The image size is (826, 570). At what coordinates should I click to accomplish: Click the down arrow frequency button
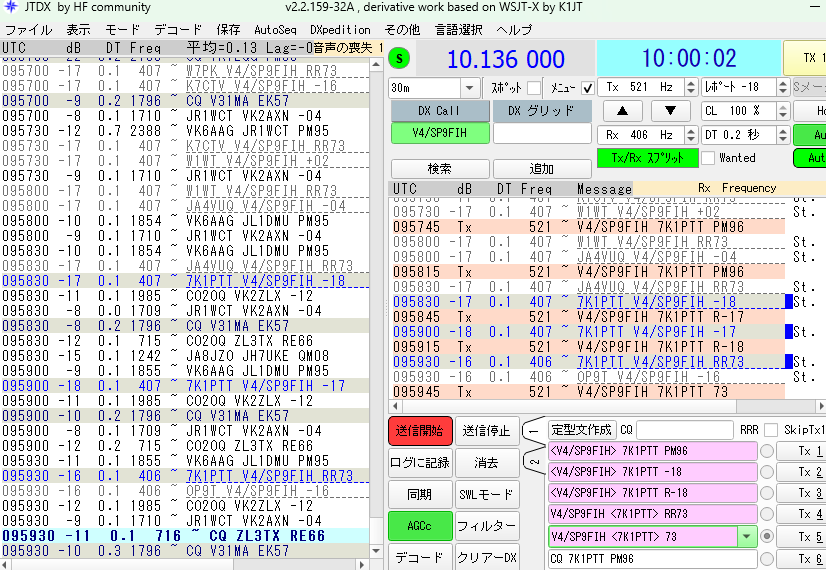click(670, 111)
